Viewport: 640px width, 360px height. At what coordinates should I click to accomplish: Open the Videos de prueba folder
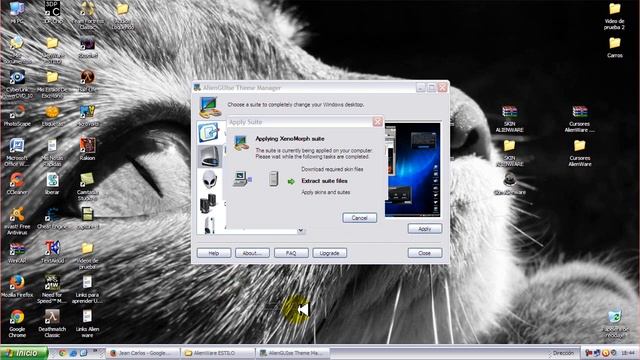[87, 255]
